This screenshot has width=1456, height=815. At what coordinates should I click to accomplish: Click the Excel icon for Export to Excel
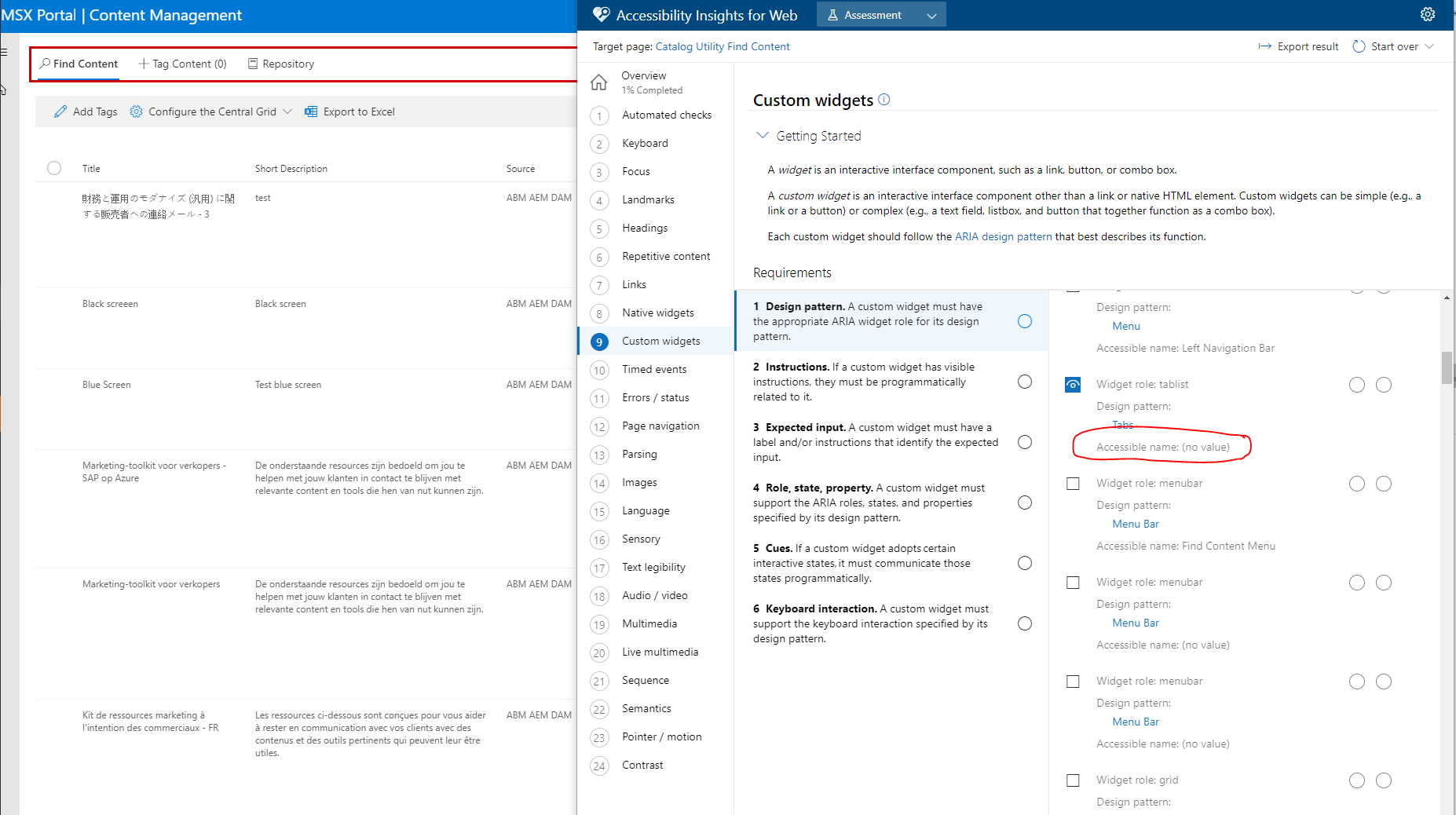click(311, 111)
